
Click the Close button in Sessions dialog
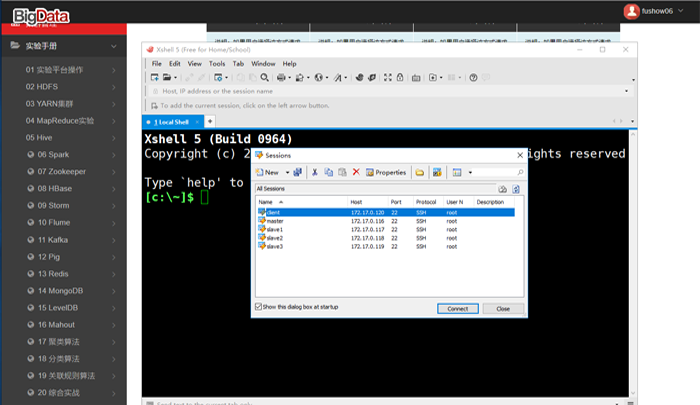[x=503, y=309]
